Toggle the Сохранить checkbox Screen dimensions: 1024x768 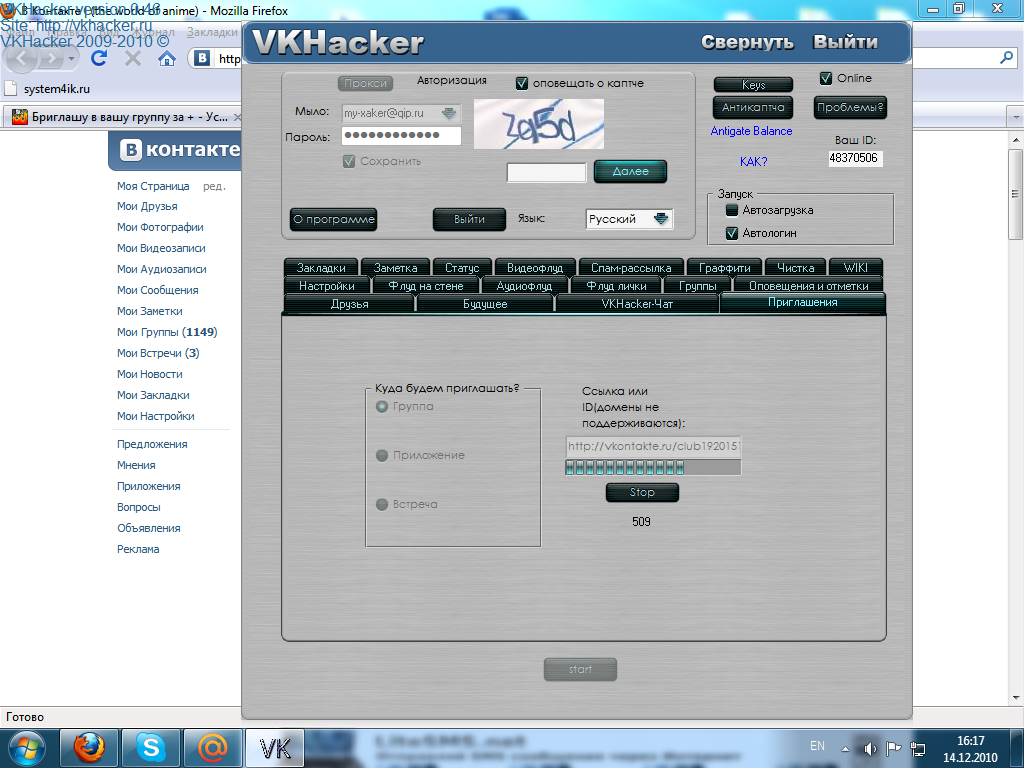point(349,161)
